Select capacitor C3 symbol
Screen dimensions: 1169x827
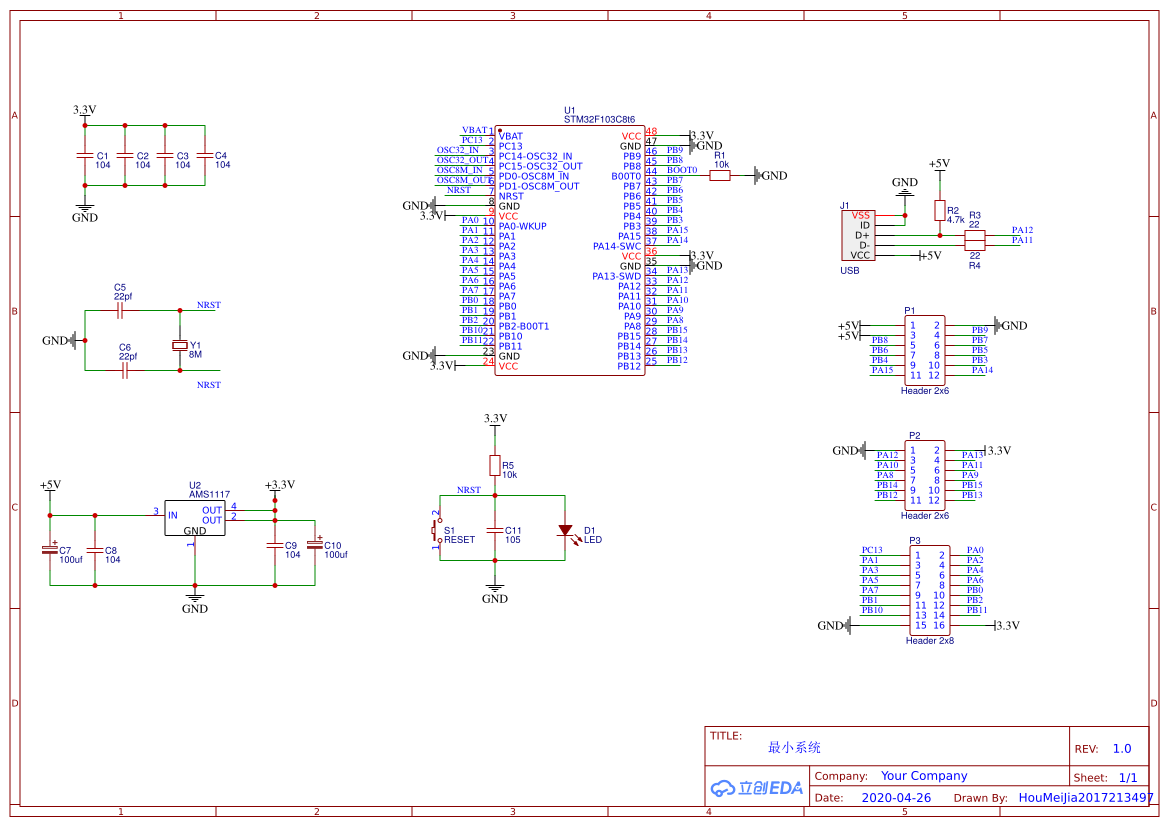[x=165, y=156]
